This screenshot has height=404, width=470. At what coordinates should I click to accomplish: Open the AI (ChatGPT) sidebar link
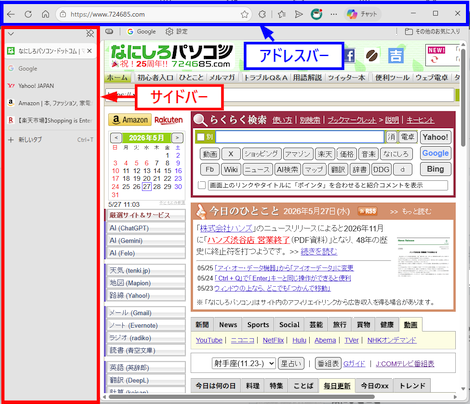[145, 228]
